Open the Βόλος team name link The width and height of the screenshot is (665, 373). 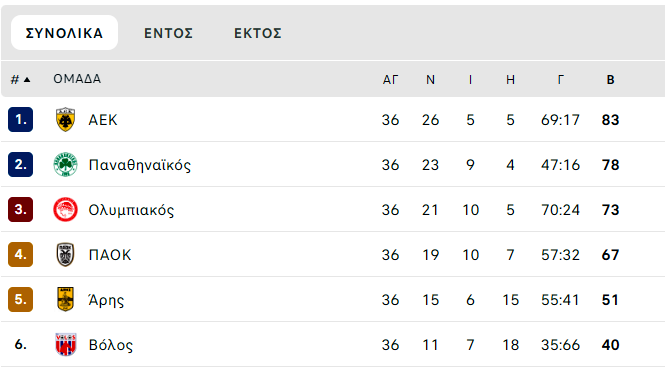(111, 345)
